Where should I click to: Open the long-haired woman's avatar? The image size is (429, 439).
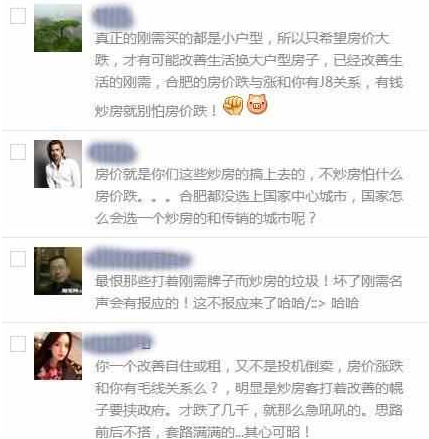point(58,356)
